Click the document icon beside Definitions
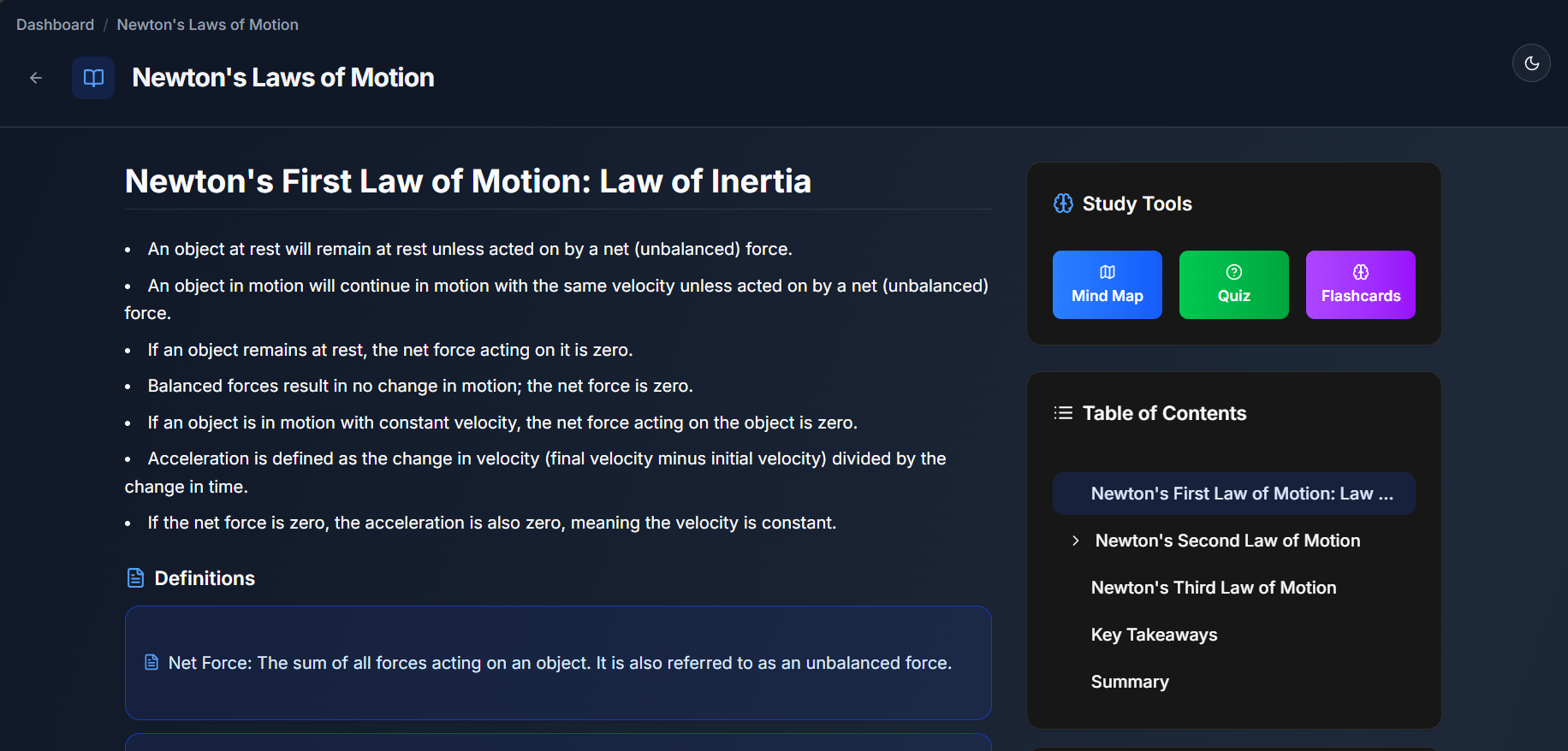1568x751 pixels. [135, 578]
